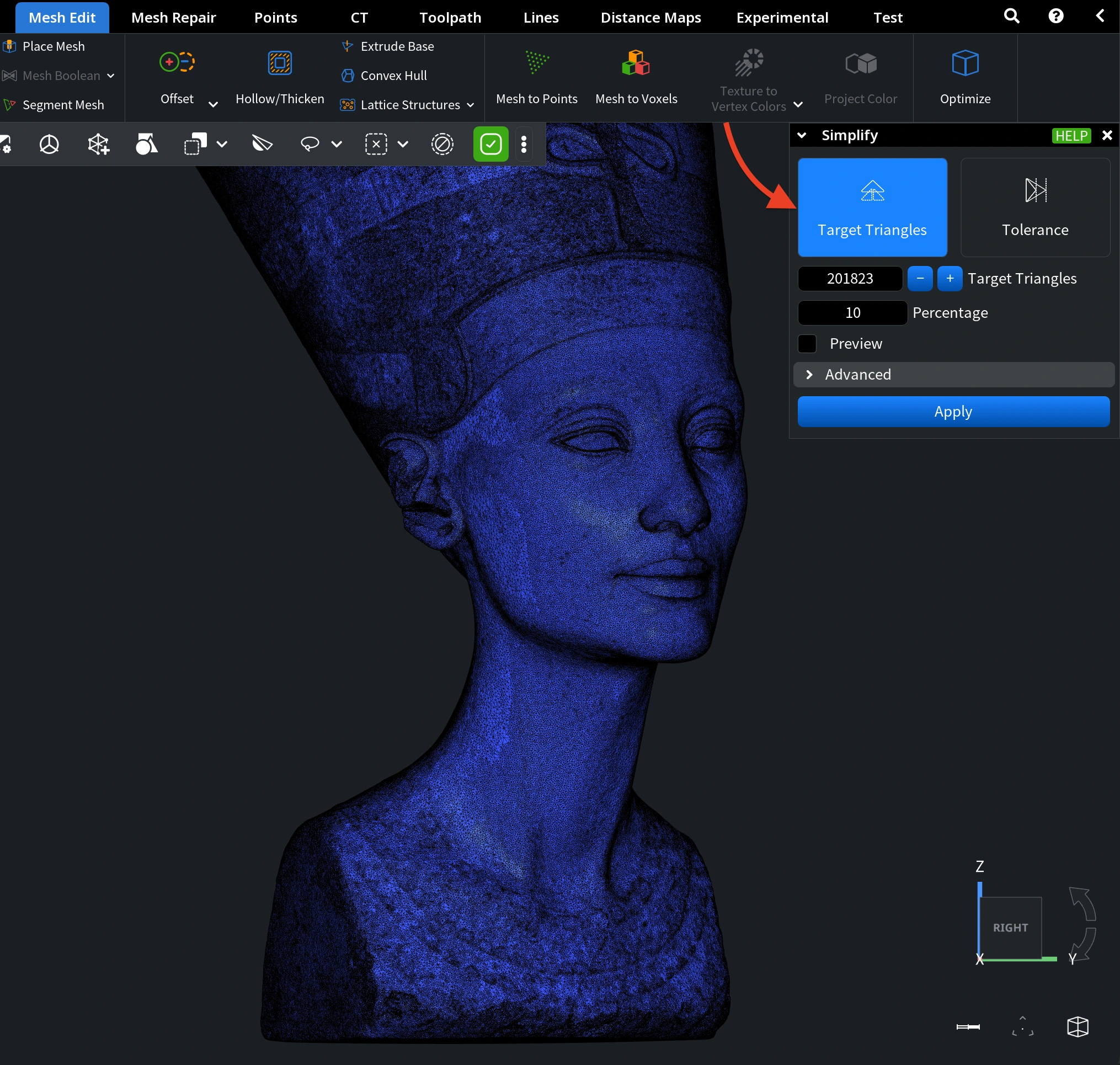
Task: Open the three-dot more options menu
Action: (x=524, y=144)
